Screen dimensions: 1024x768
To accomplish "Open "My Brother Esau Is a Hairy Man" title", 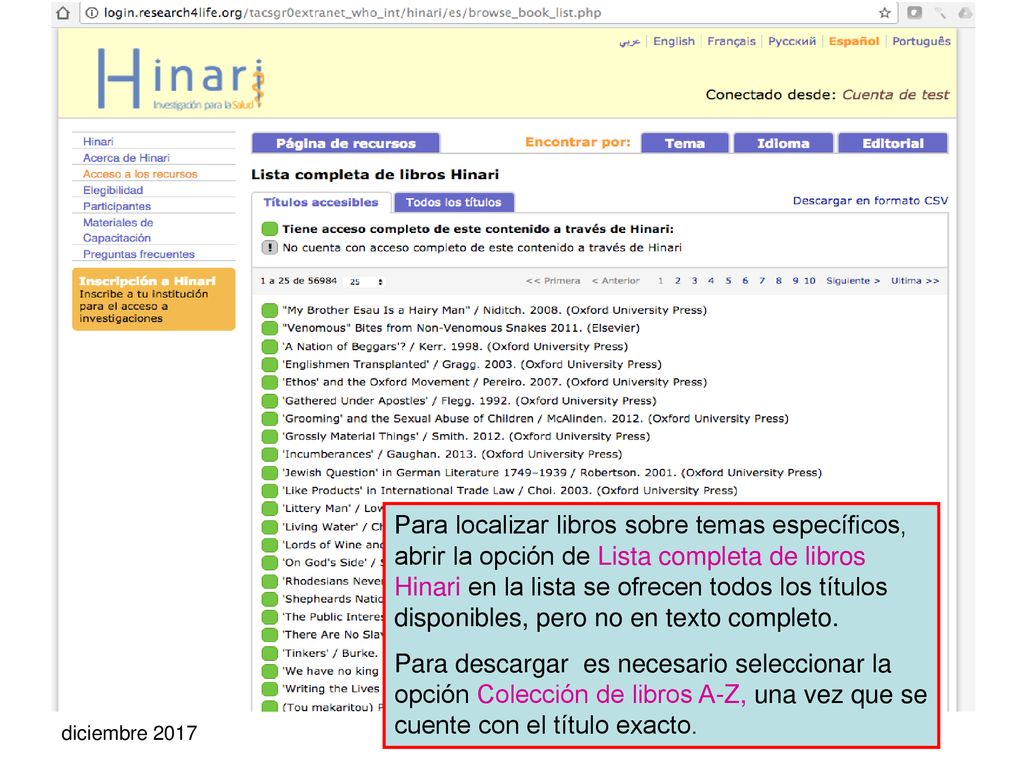I will [494, 310].
